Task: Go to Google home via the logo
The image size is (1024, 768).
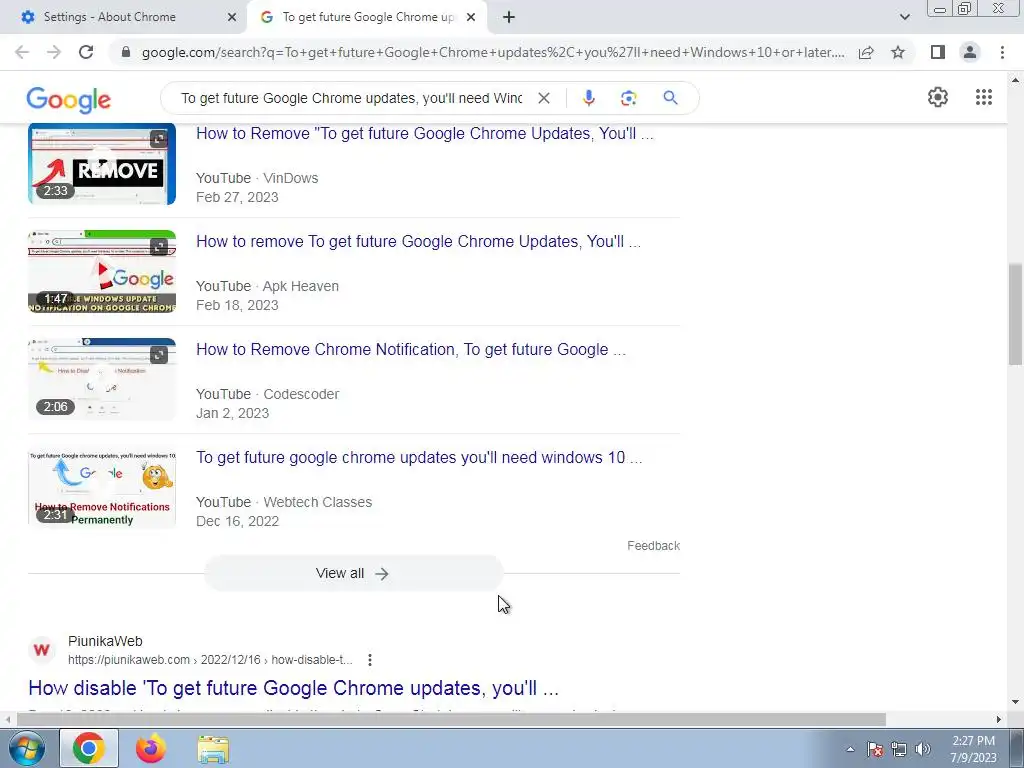Action: pyautogui.click(x=69, y=99)
